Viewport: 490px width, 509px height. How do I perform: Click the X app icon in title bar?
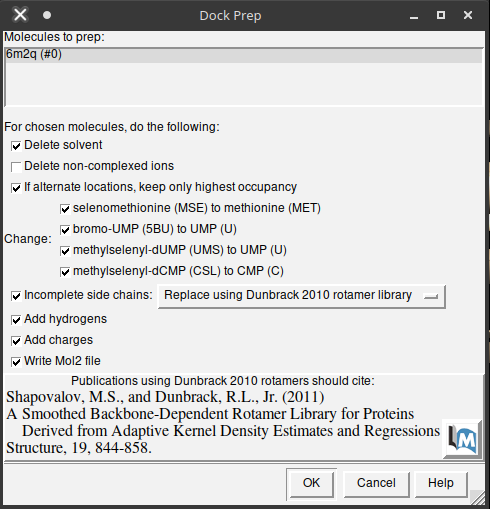point(20,15)
